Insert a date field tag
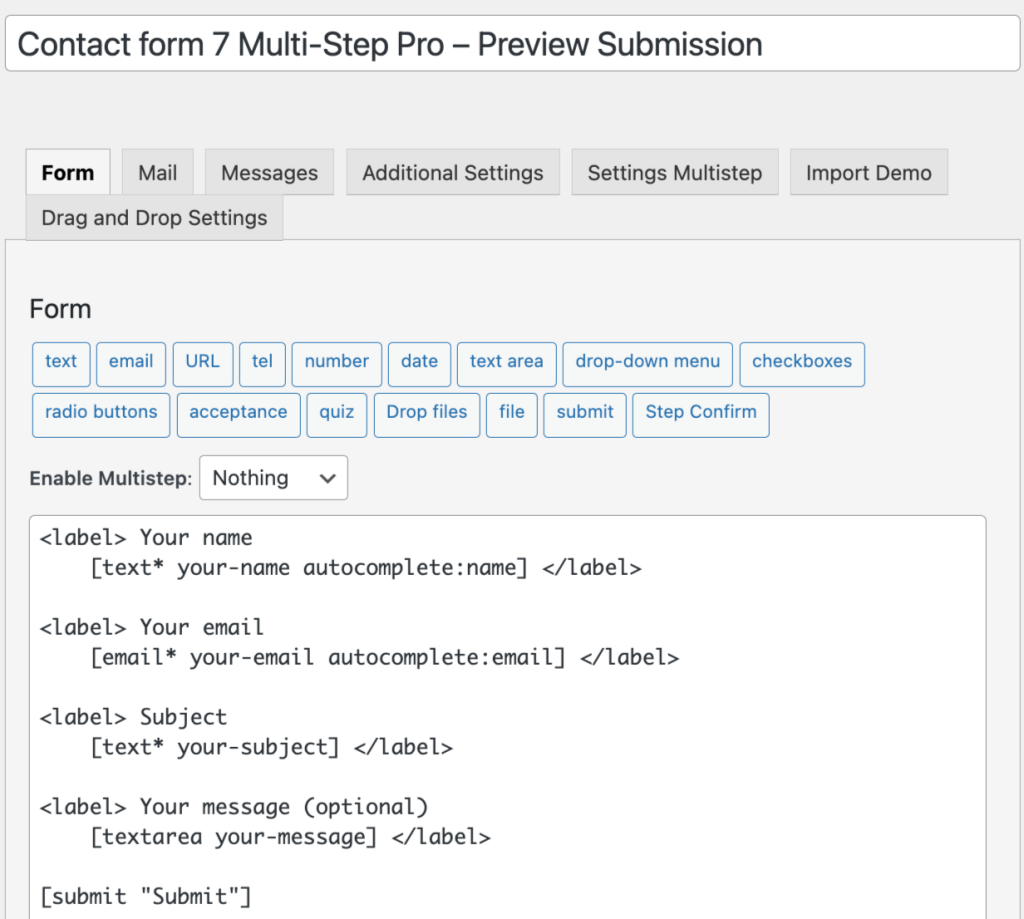 tap(419, 364)
